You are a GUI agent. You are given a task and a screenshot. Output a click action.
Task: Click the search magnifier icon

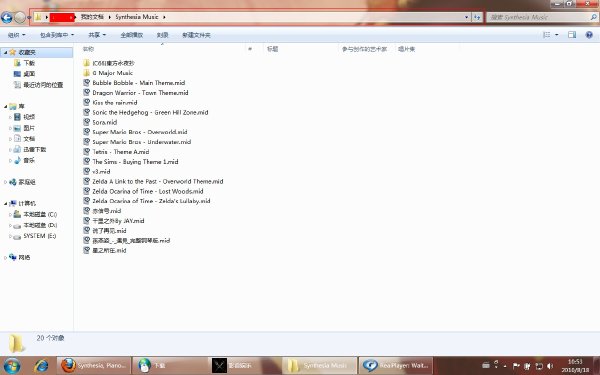click(x=593, y=17)
